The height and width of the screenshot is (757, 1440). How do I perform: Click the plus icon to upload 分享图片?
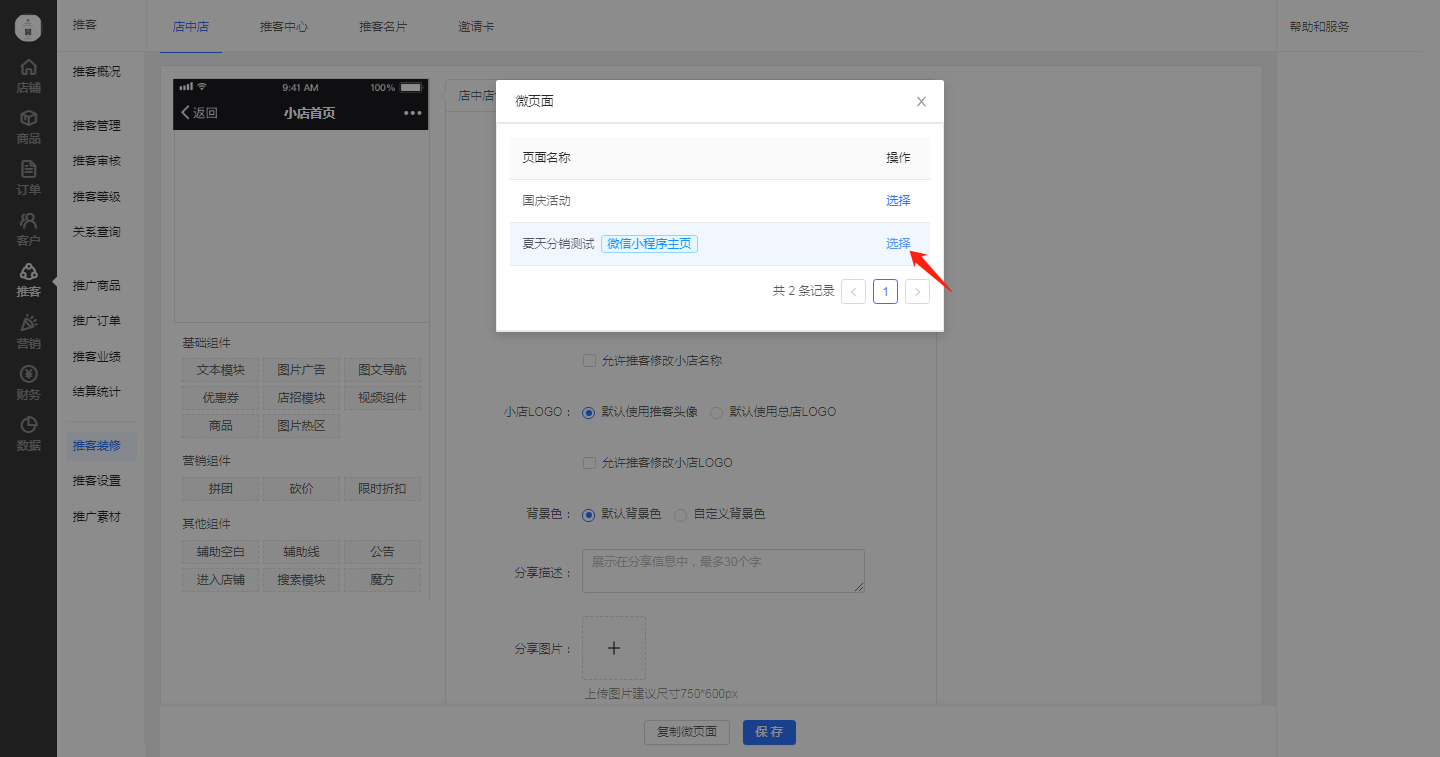614,648
